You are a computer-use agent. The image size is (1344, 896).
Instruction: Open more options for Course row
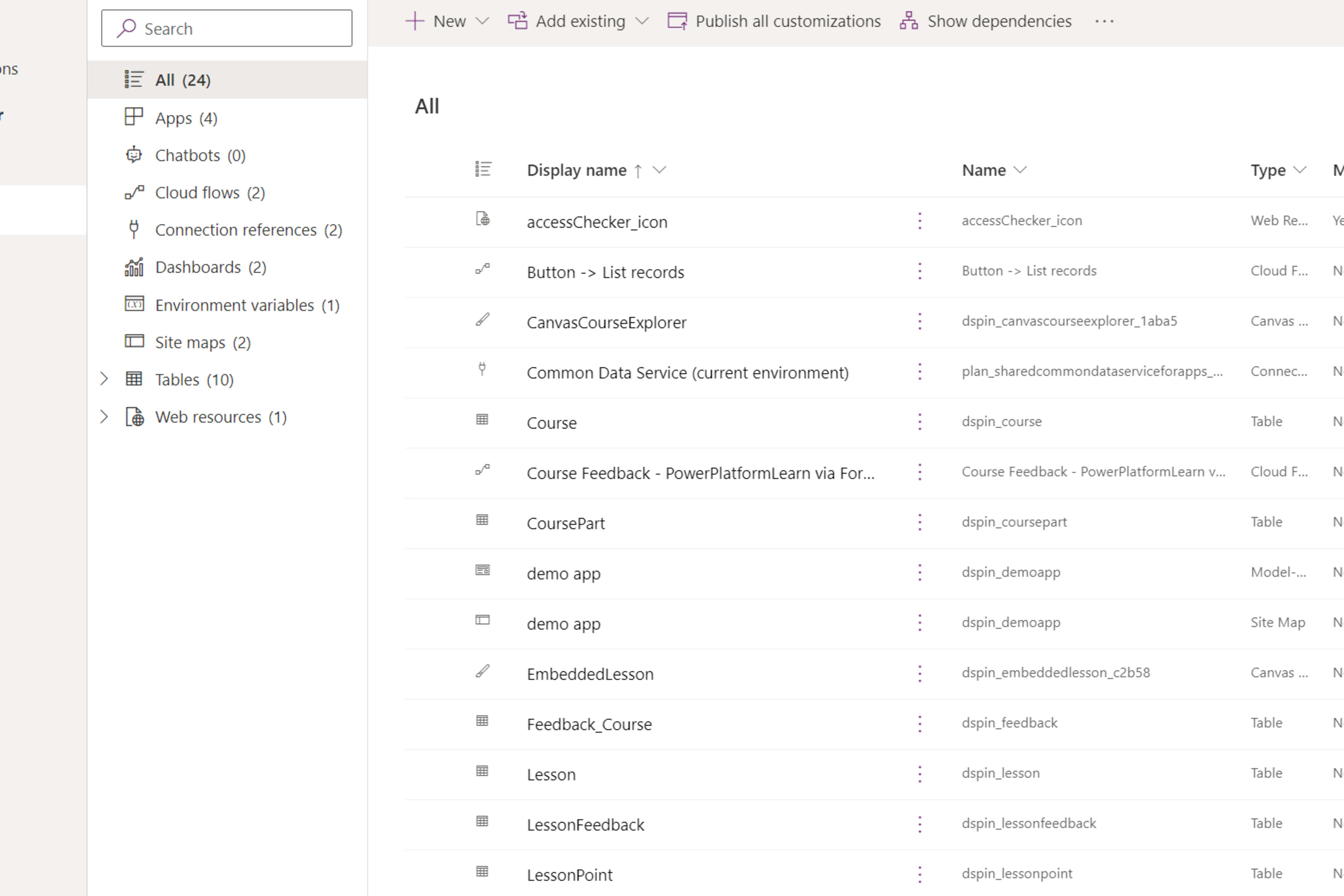point(920,422)
